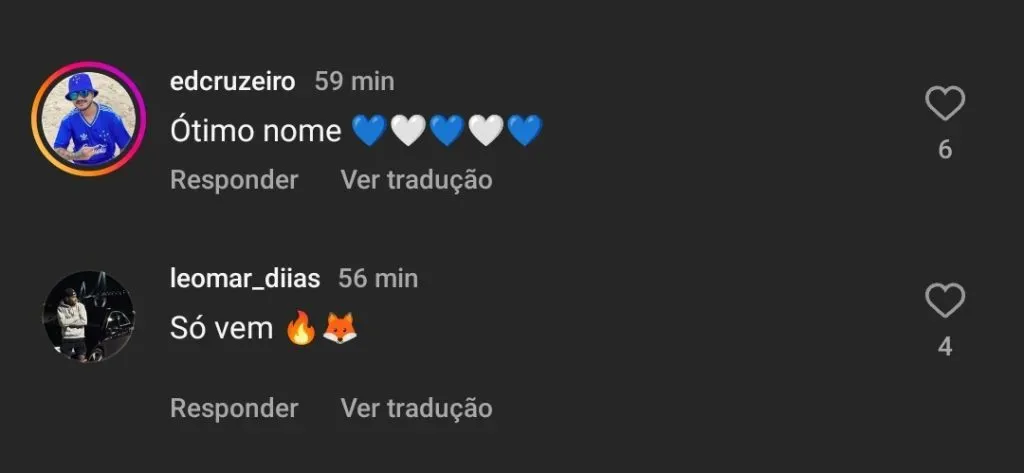View the 4 likes on leomar_diias's comment
Viewport: 1024px width, 473px height.
(x=945, y=347)
